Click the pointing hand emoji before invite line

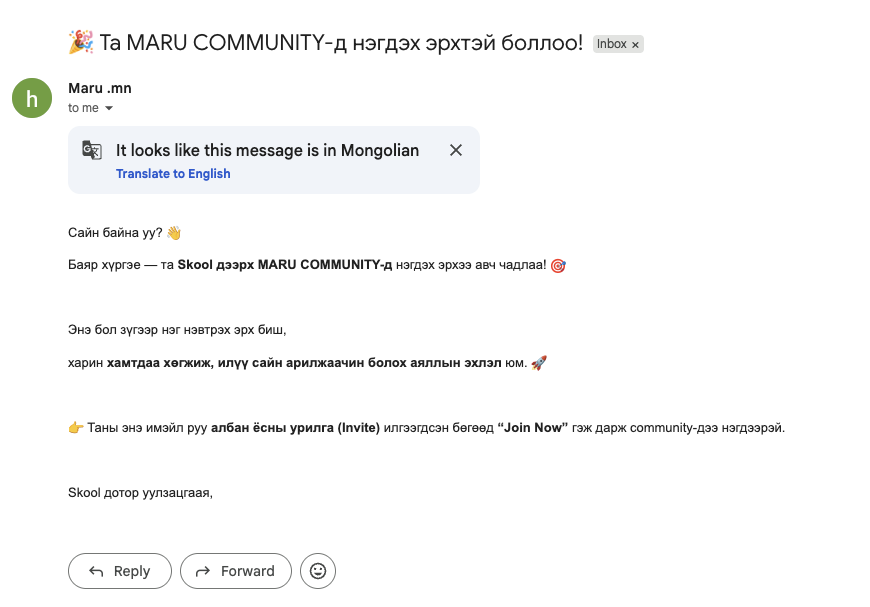tap(75, 428)
